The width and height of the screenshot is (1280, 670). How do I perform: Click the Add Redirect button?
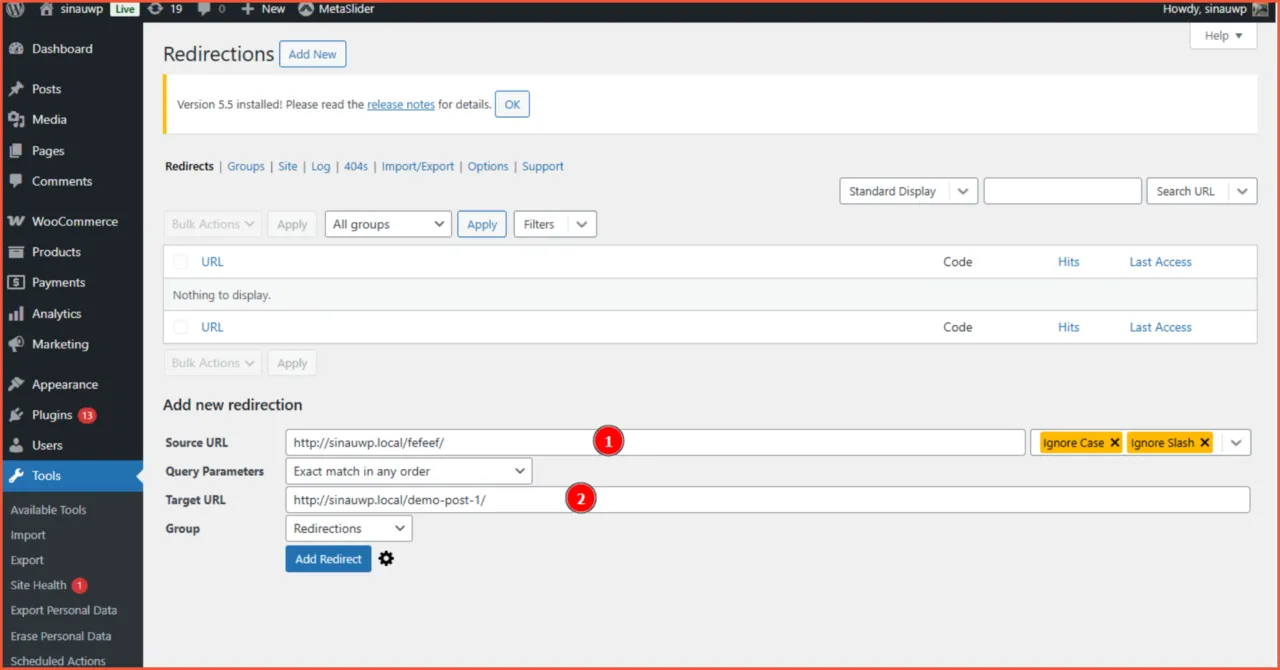pos(328,558)
